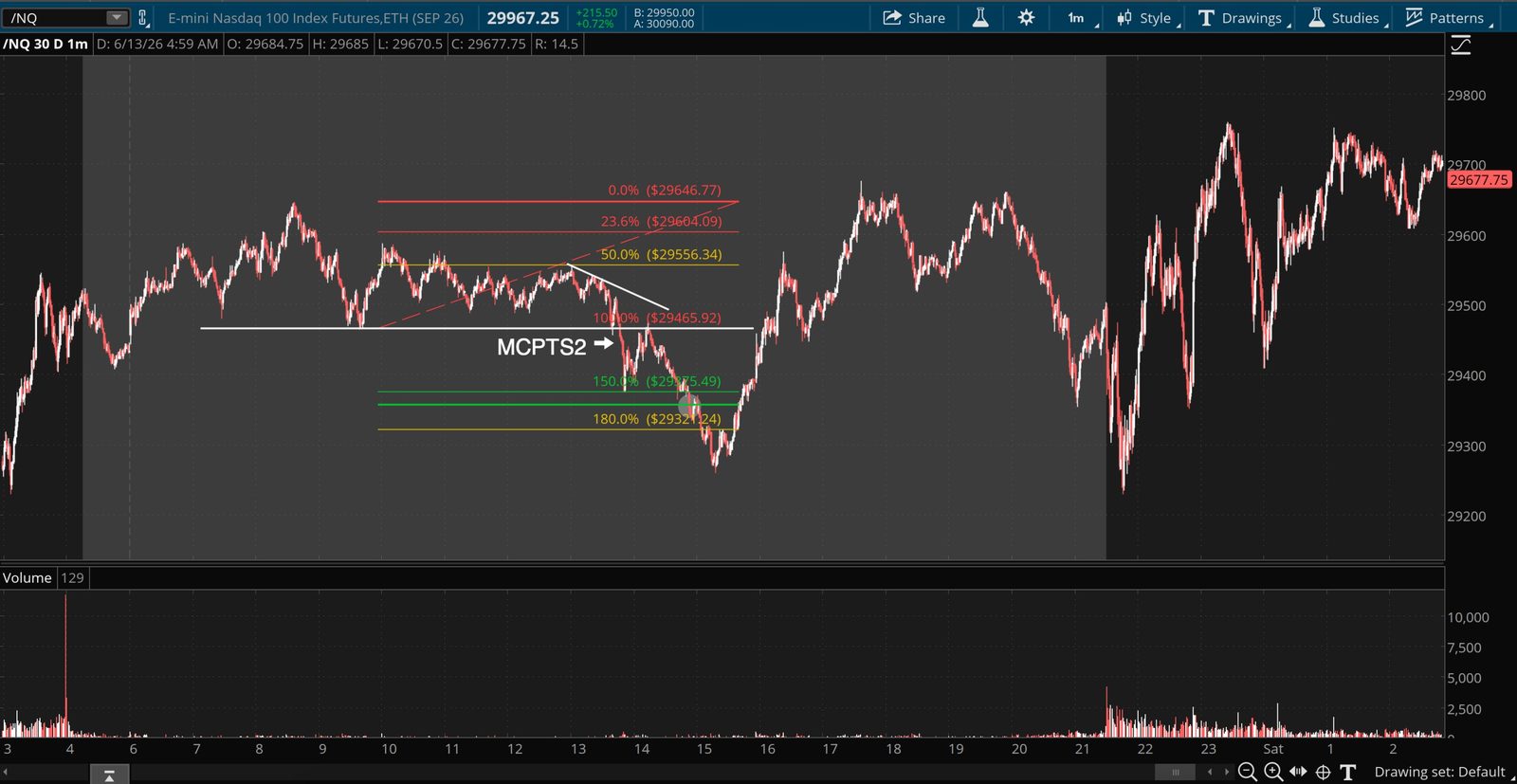Open the Edit studies flask icon
Viewport: 1517px width, 784px height.
(980, 17)
